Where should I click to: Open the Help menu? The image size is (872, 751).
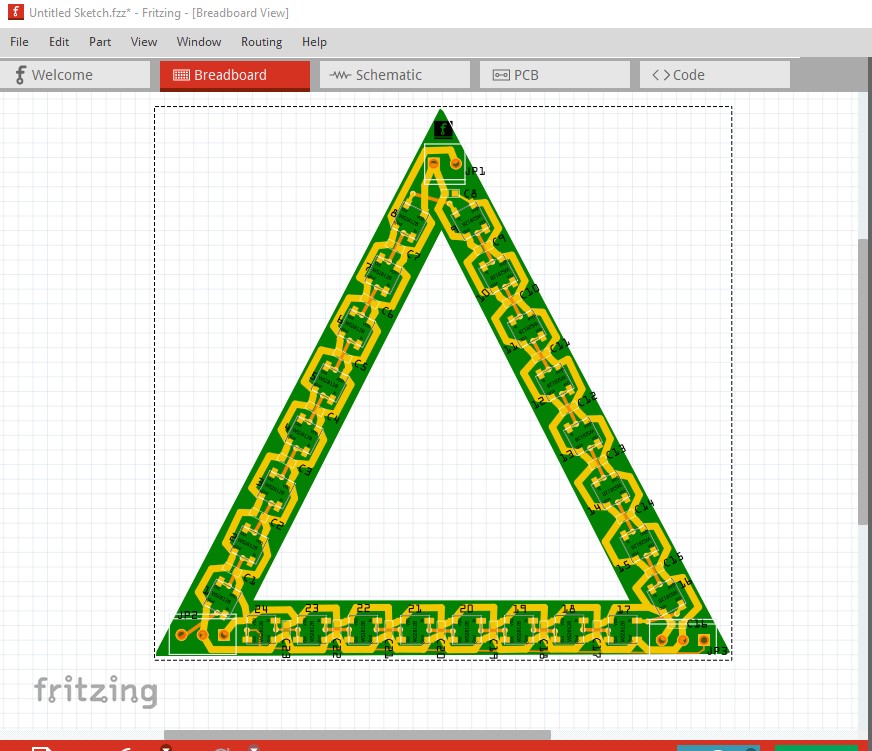click(x=314, y=42)
